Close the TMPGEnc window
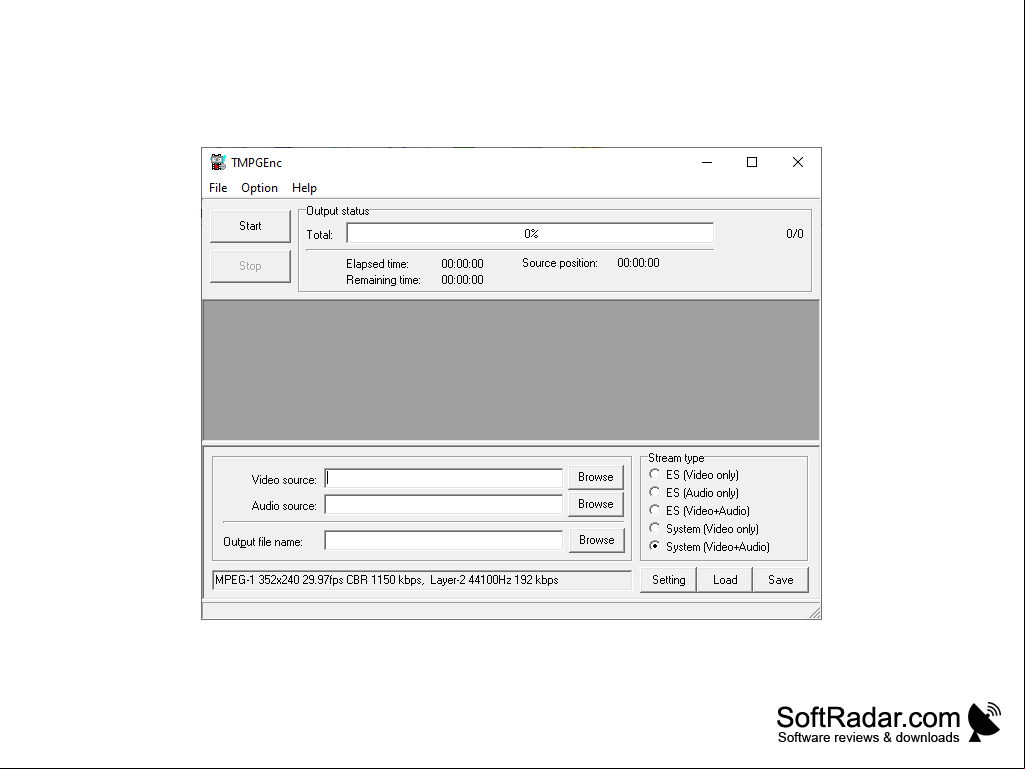Screen dimensions: 1025x769 (x=798, y=162)
